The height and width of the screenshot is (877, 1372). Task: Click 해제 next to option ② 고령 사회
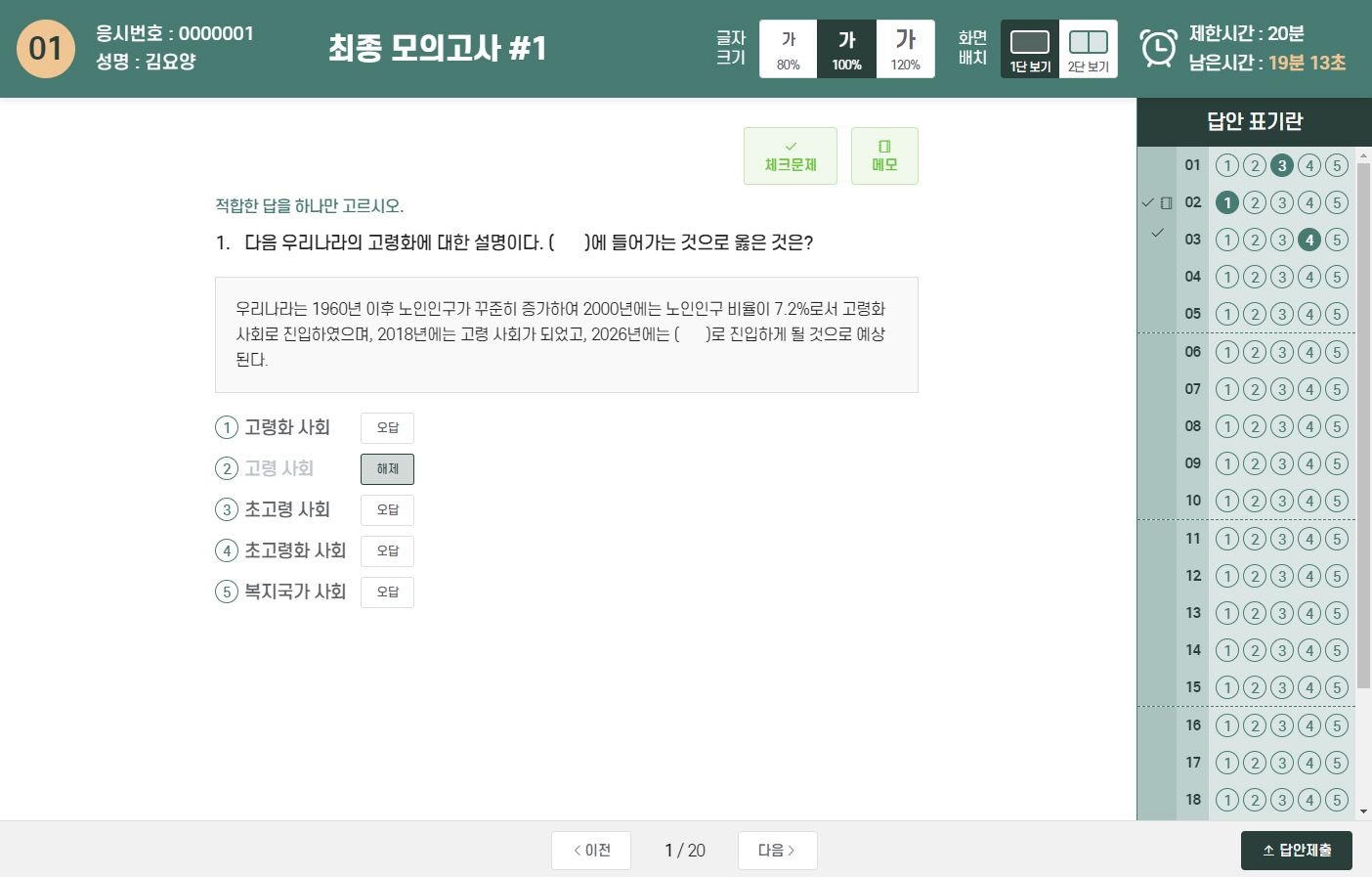(387, 468)
